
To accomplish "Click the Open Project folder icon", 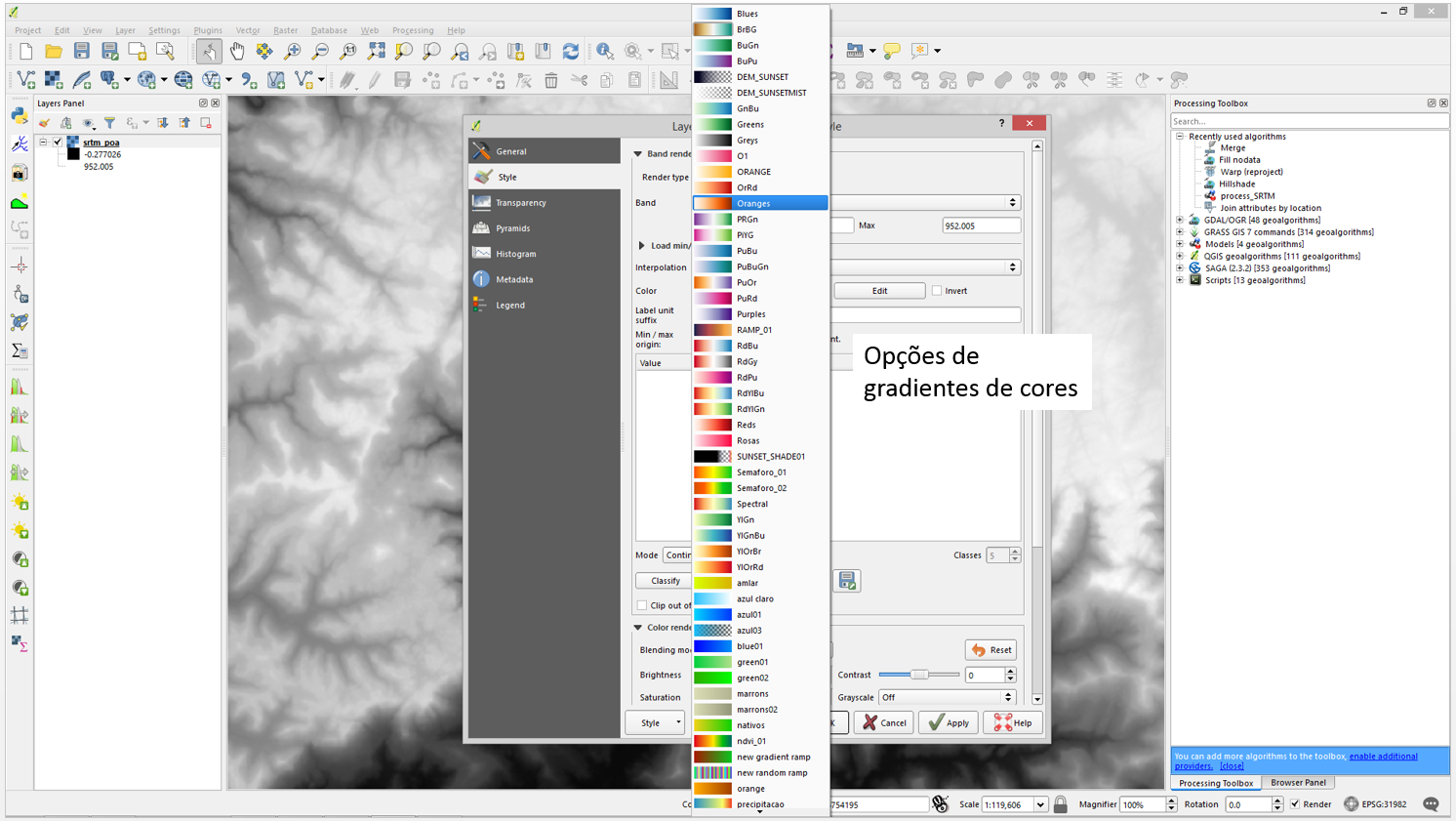I will [54, 51].
